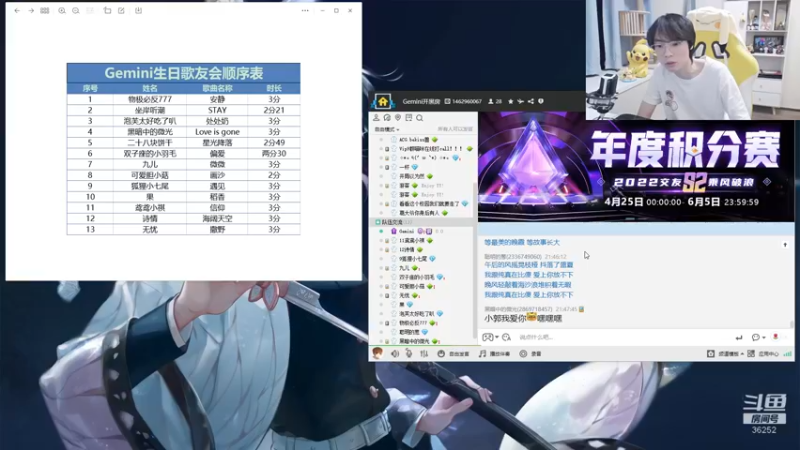Rotate the image in the viewer
The width and height of the screenshot is (800, 450).
coord(107,11)
